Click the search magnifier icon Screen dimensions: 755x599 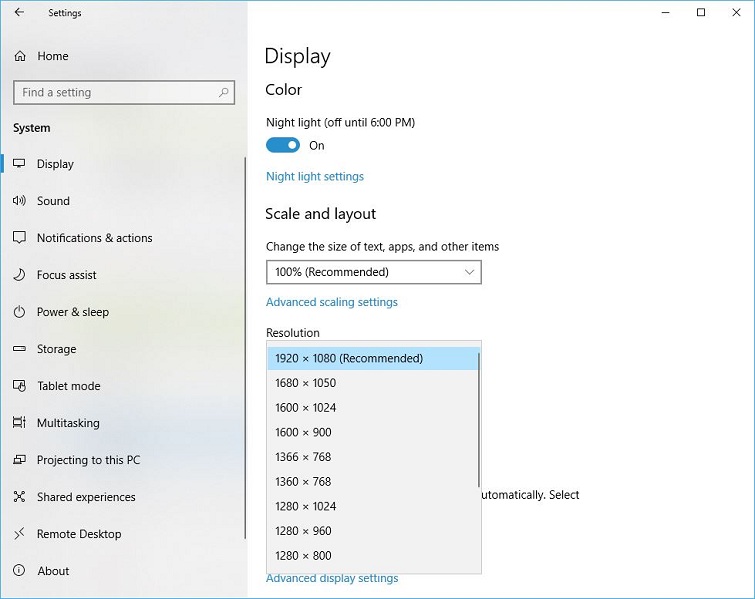223,92
